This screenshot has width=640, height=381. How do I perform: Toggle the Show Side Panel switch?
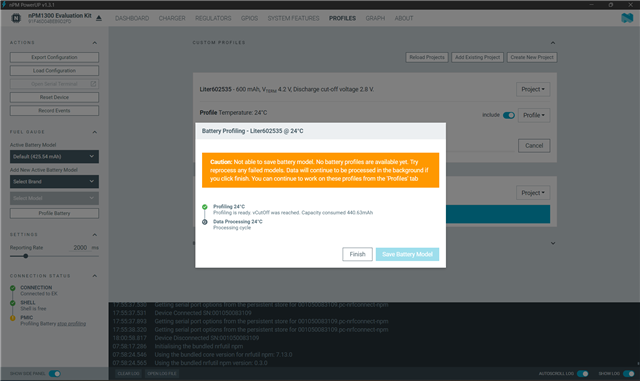pyautogui.click(x=55, y=373)
